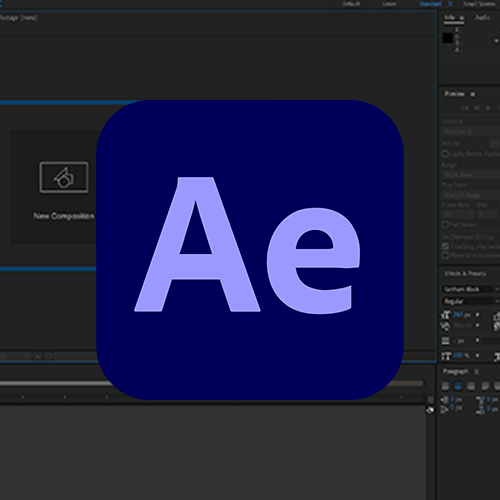Switch to the Audio panel tab
This screenshot has height=500, width=500.
click(482, 17)
